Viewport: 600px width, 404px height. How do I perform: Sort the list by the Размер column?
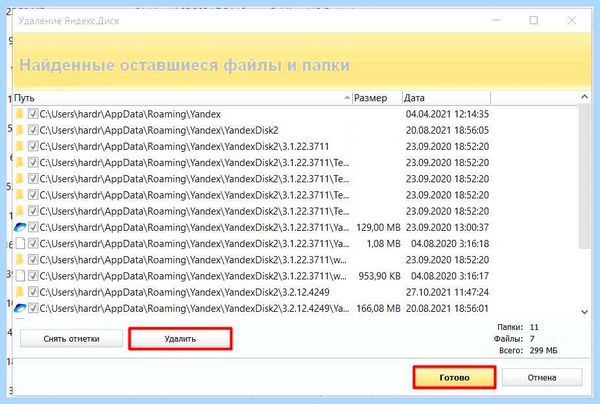[377, 98]
